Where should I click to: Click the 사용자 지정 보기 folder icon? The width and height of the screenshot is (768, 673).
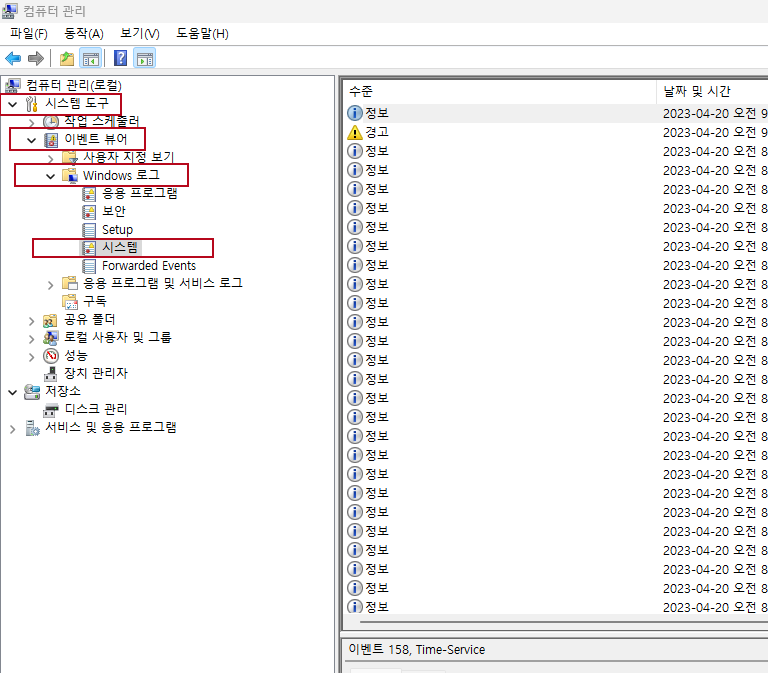(x=70, y=157)
